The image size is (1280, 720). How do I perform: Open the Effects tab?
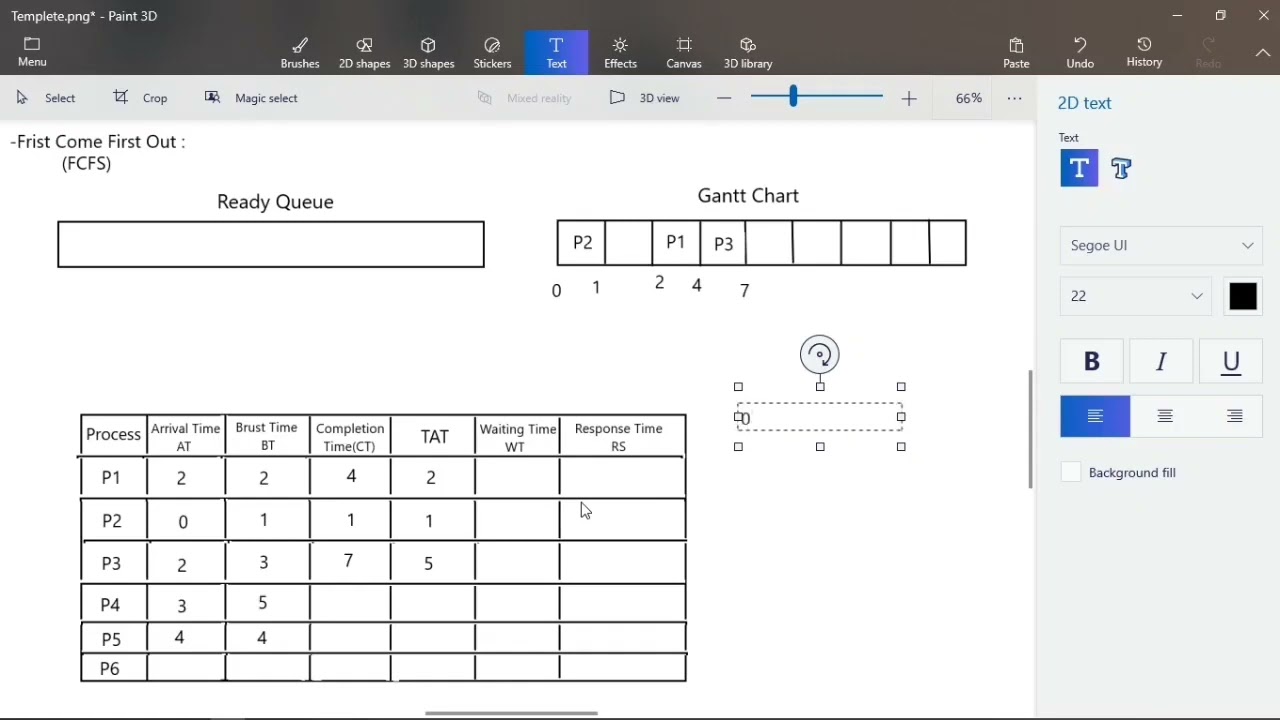[x=620, y=53]
